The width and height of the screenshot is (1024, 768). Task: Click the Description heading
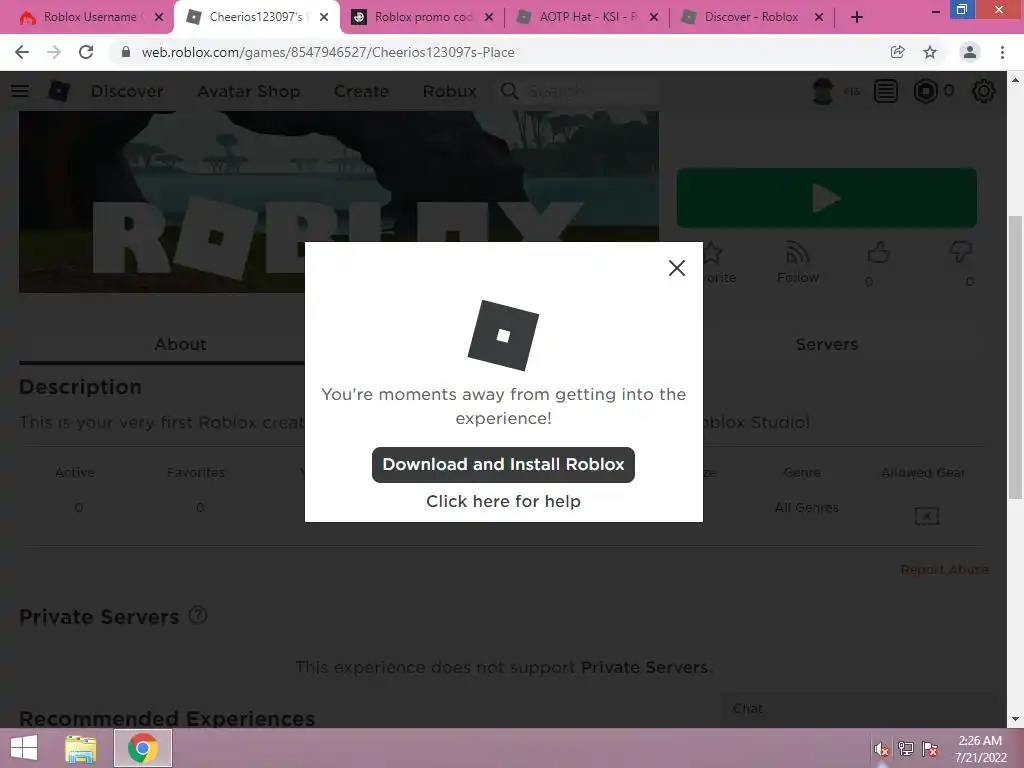tap(80, 387)
